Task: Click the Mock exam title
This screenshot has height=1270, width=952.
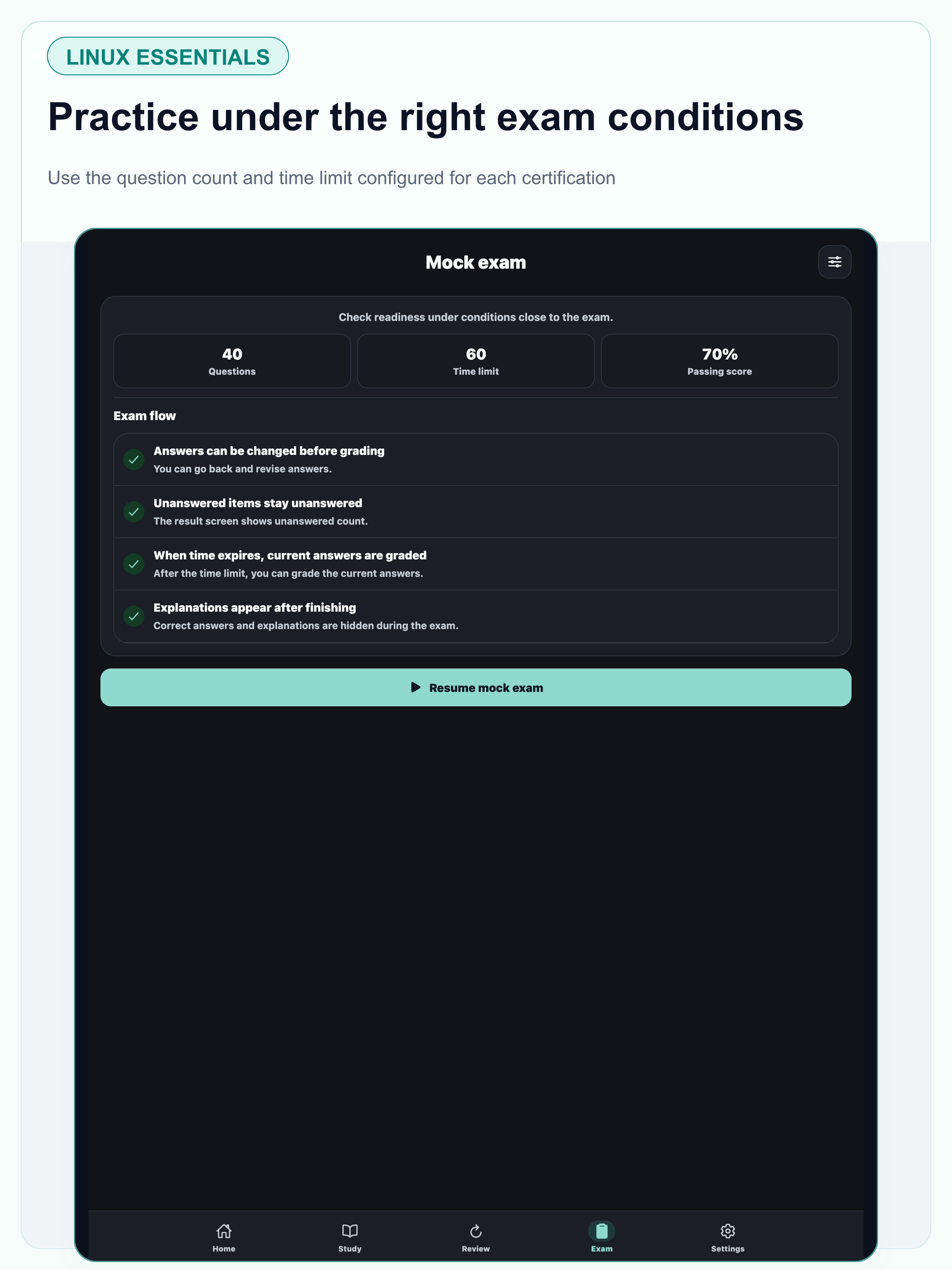Action: pyautogui.click(x=476, y=262)
